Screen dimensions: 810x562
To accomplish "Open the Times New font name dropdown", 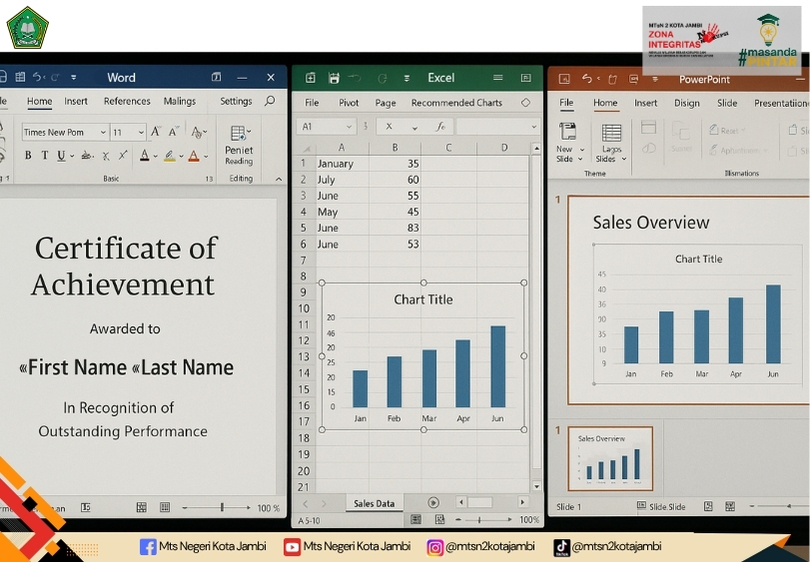I will coord(103,132).
